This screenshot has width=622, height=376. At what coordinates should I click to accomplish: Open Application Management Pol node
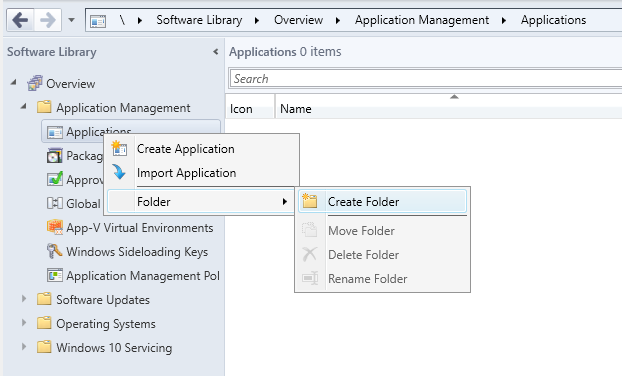click(143, 275)
